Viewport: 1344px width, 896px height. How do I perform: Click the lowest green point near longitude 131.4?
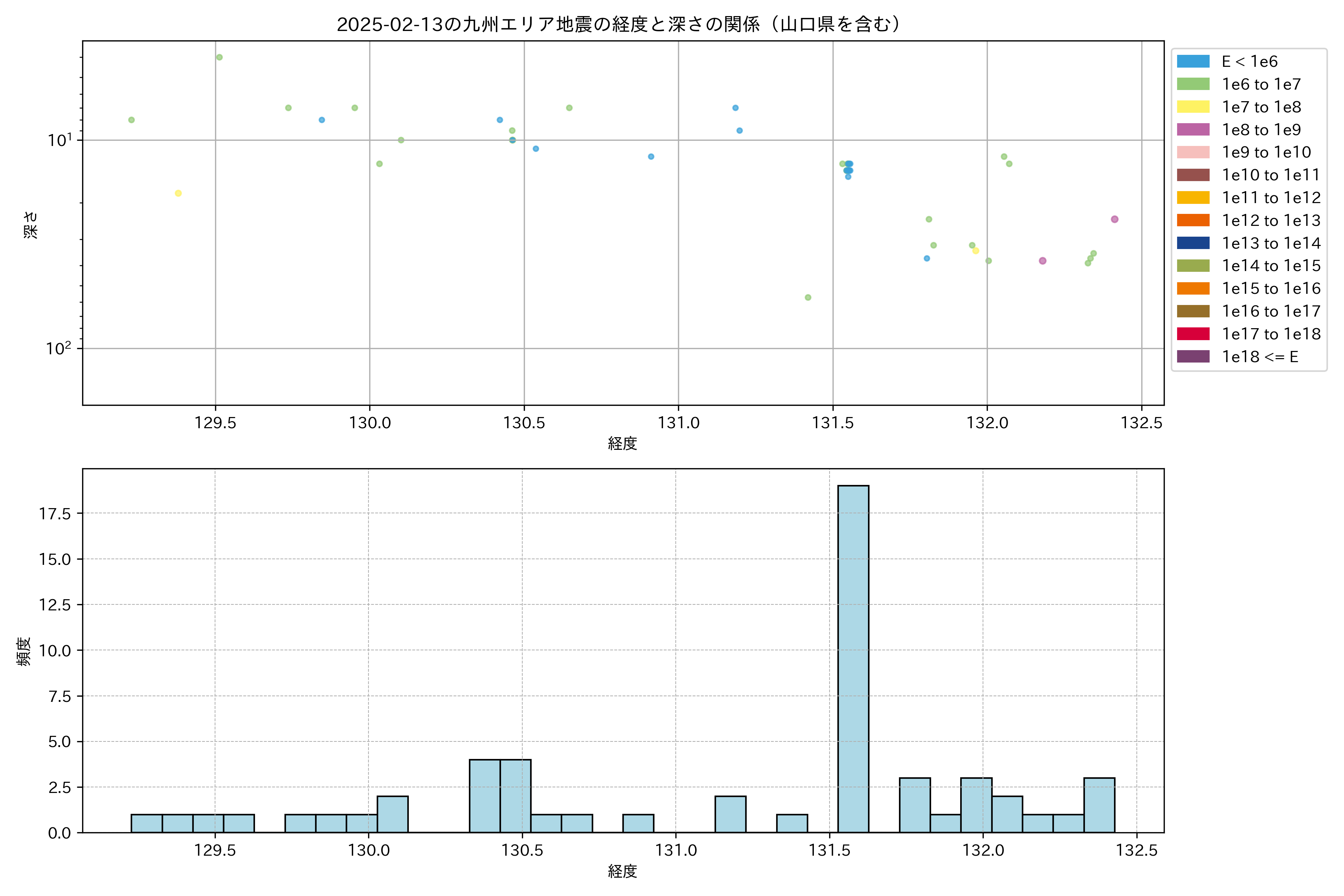pos(808,297)
